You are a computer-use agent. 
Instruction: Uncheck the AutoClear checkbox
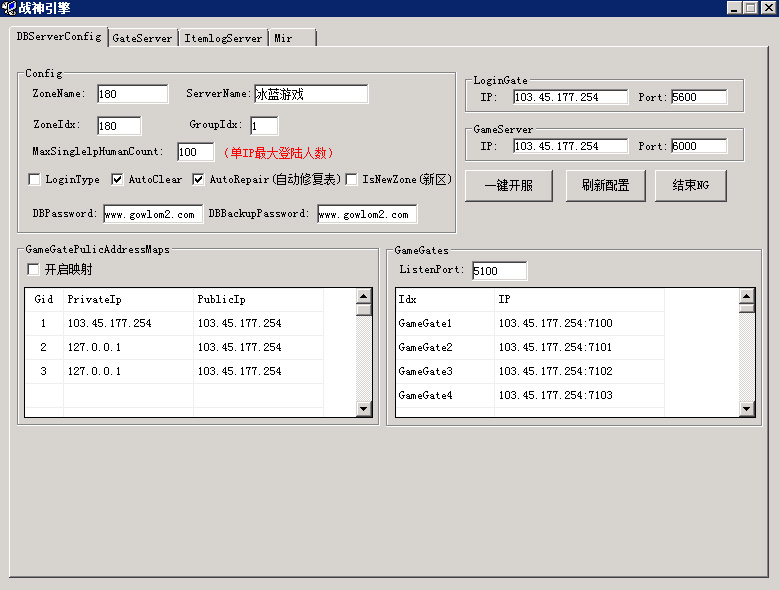(117, 180)
